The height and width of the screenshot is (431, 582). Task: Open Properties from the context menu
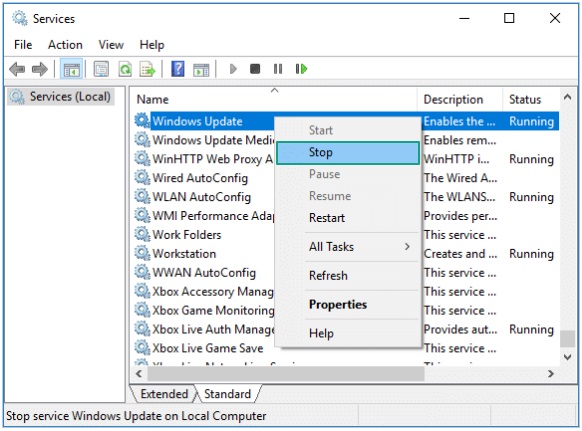click(x=348, y=305)
